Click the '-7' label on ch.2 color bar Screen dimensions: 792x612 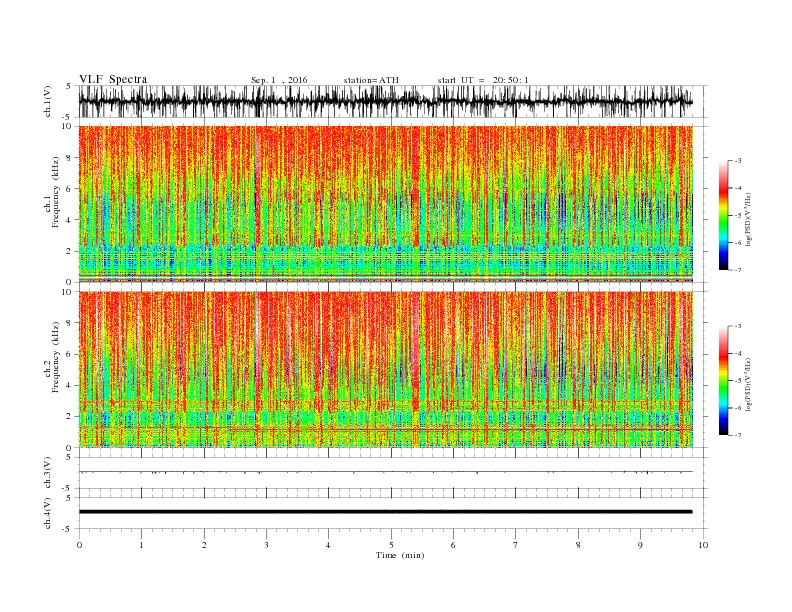coord(738,435)
